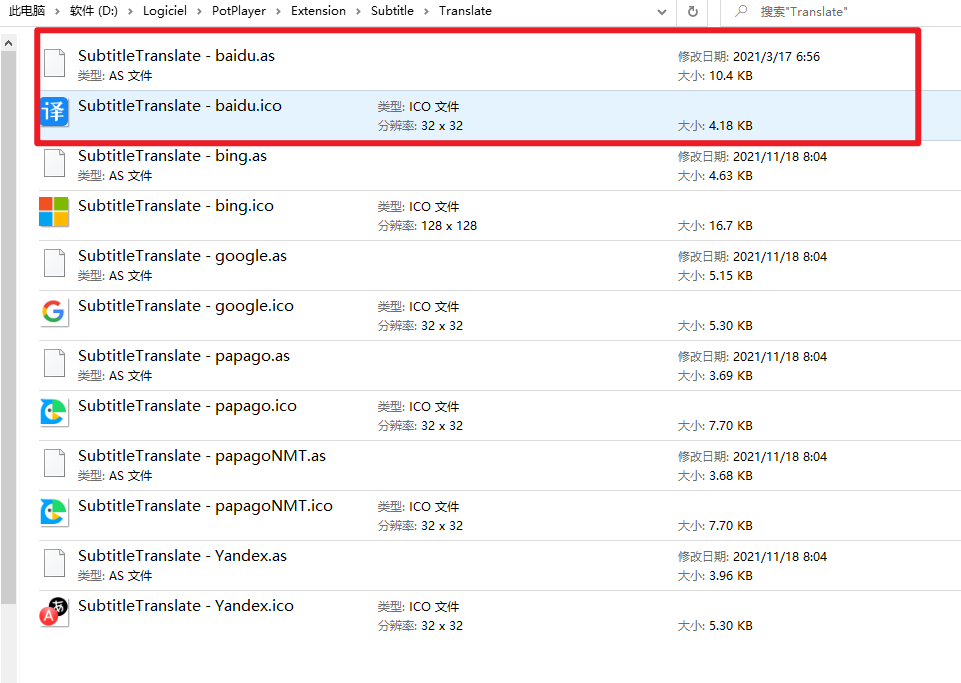
Task: Click the papagoNMT.ico parrot icon
Action: tap(54, 512)
